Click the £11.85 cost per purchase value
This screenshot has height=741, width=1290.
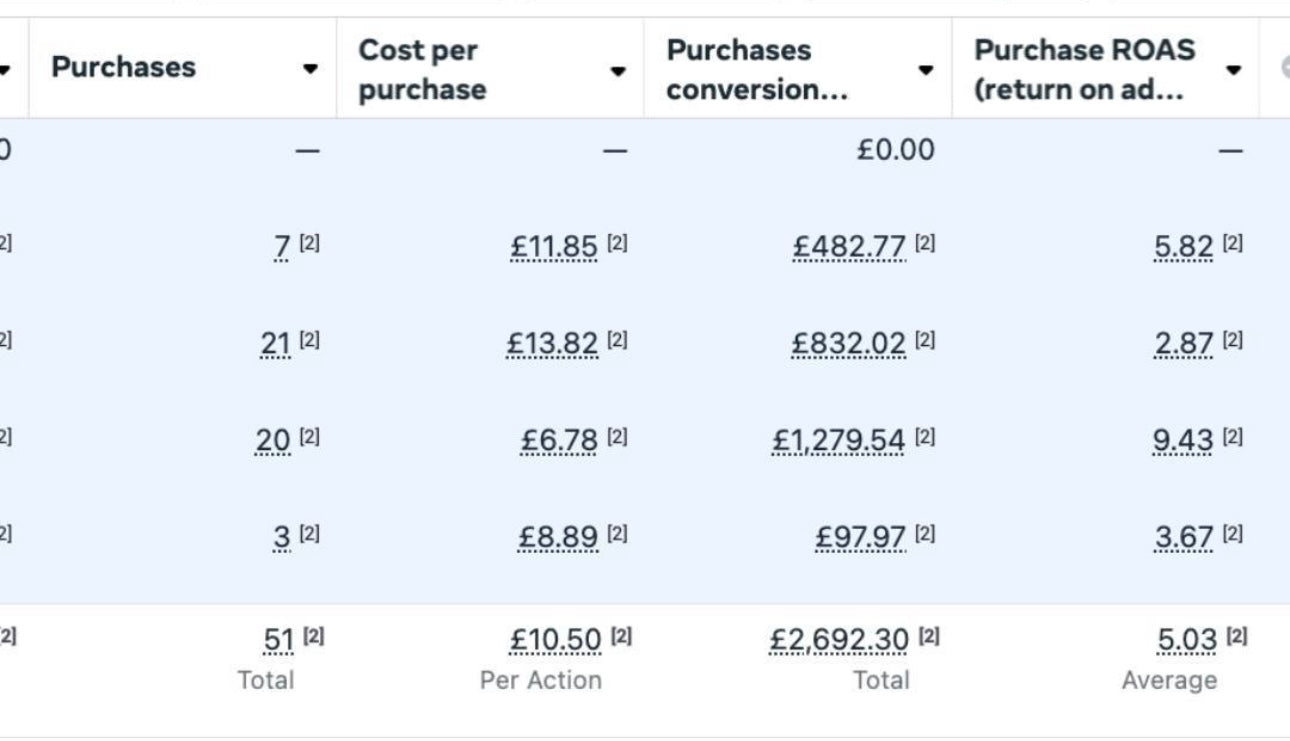click(x=554, y=246)
